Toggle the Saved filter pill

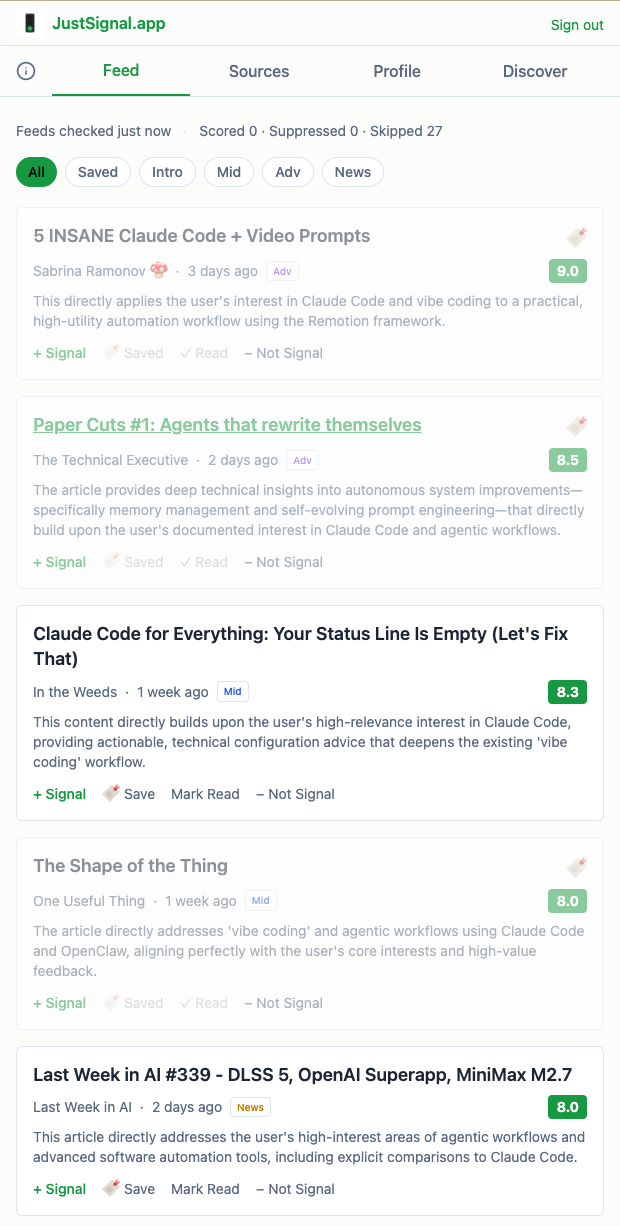(97, 172)
